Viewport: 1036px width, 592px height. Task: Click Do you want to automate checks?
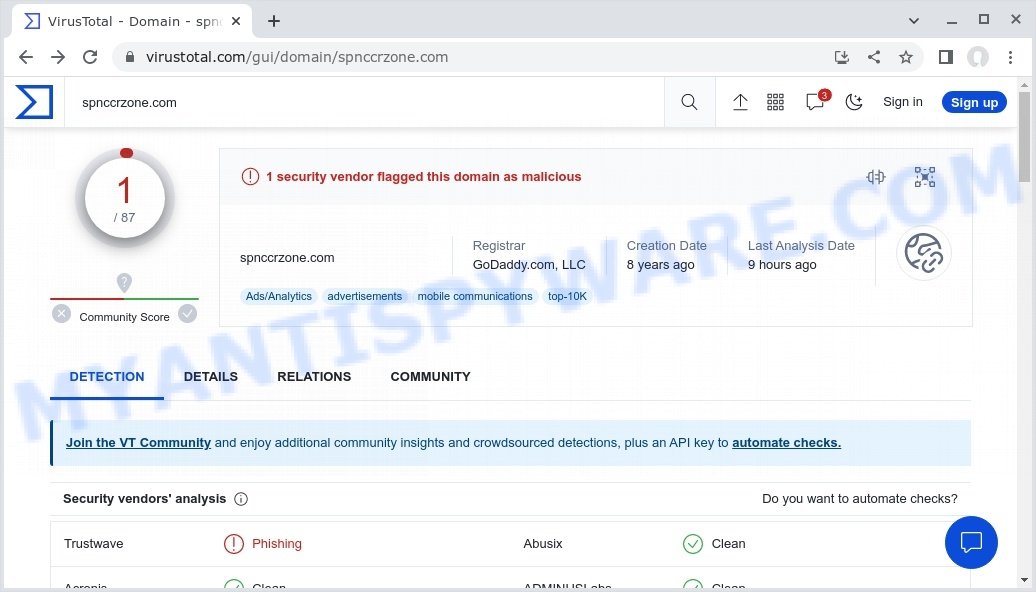click(860, 499)
